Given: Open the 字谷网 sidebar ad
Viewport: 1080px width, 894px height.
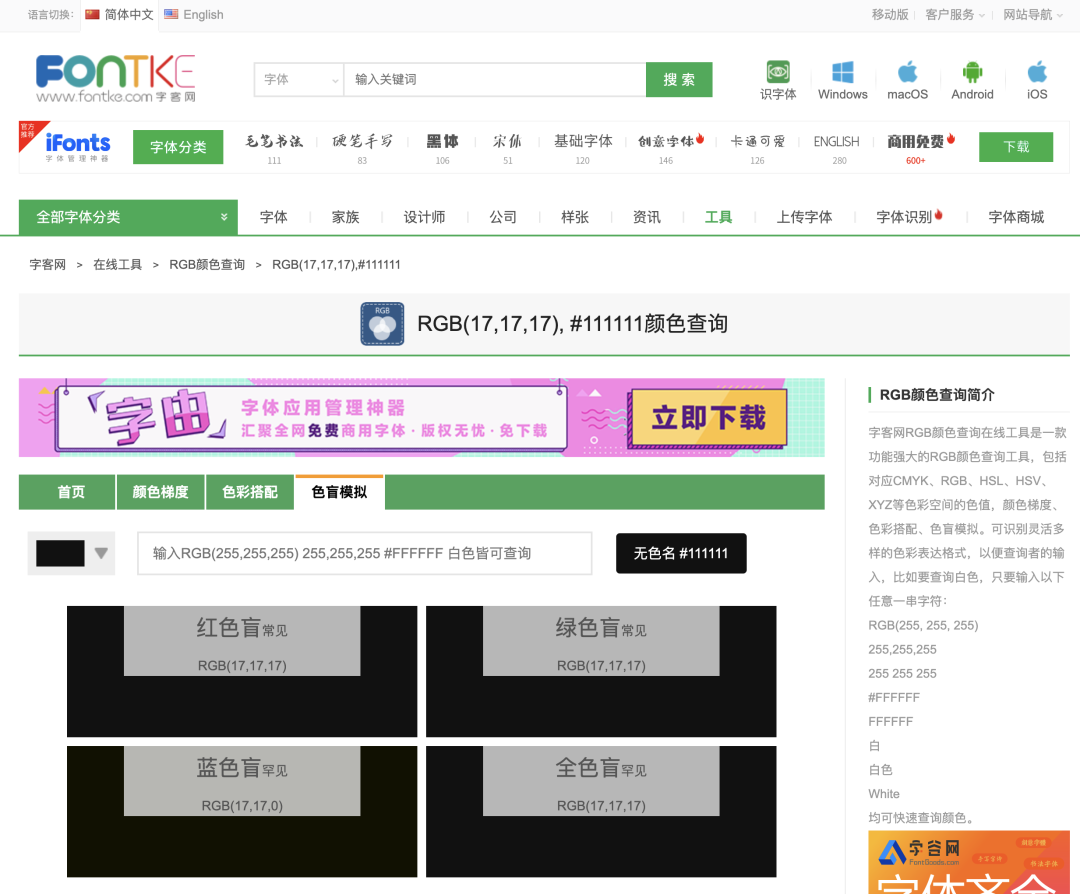Looking at the screenshot, I should pos(968,862).
